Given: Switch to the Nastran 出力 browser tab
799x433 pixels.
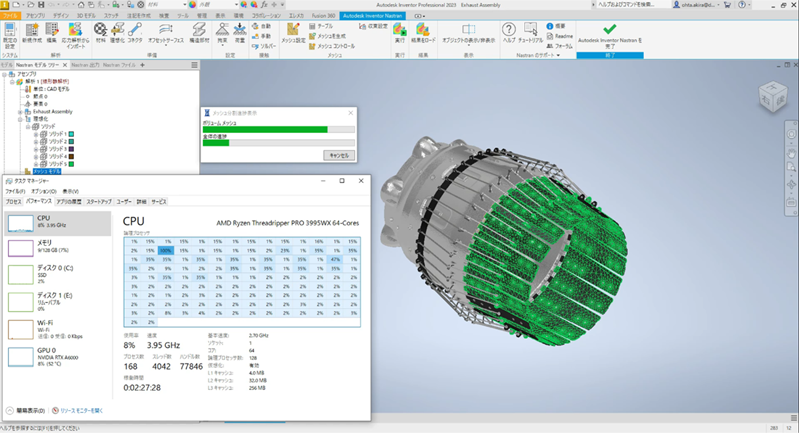Looking at the screenshot, I should pos(85,65).
